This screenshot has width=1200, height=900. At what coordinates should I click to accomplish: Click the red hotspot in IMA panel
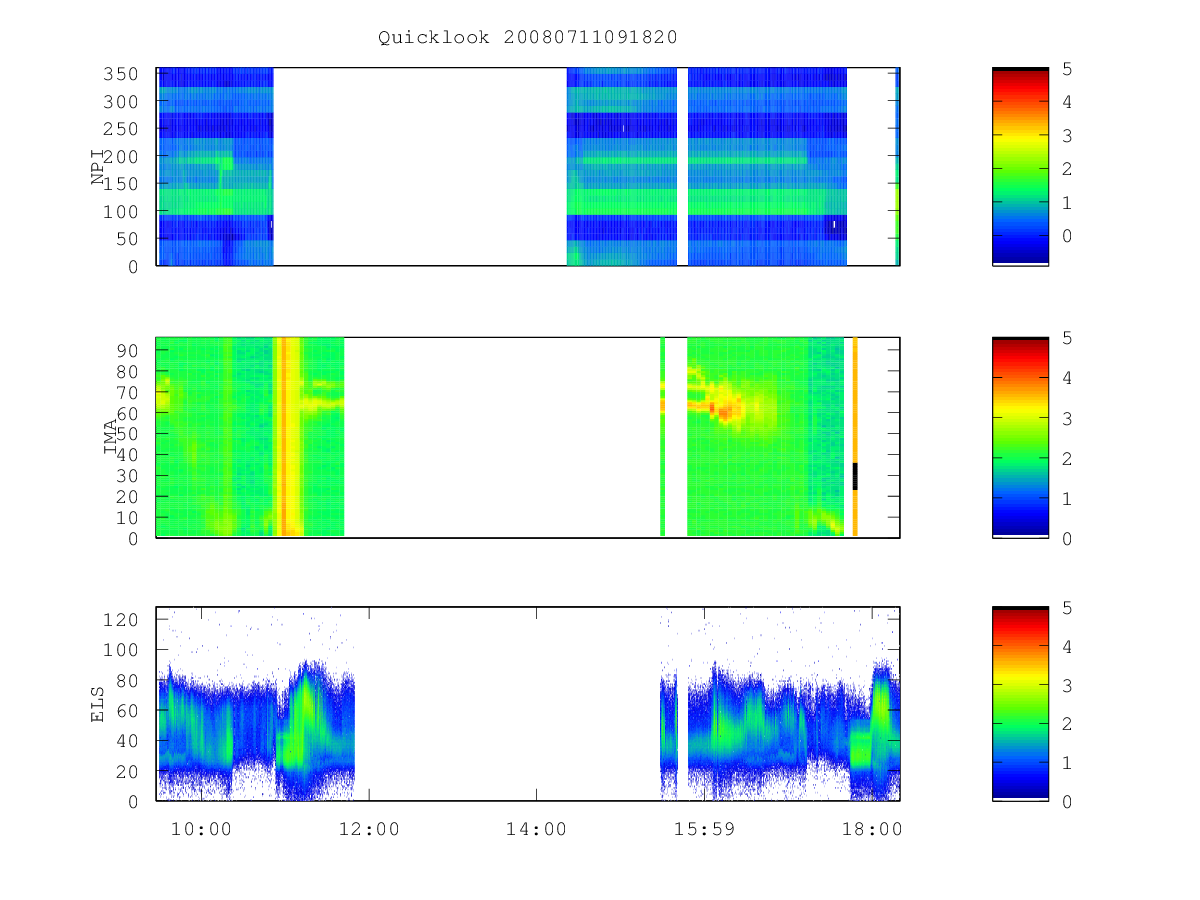tap(724, 410)
